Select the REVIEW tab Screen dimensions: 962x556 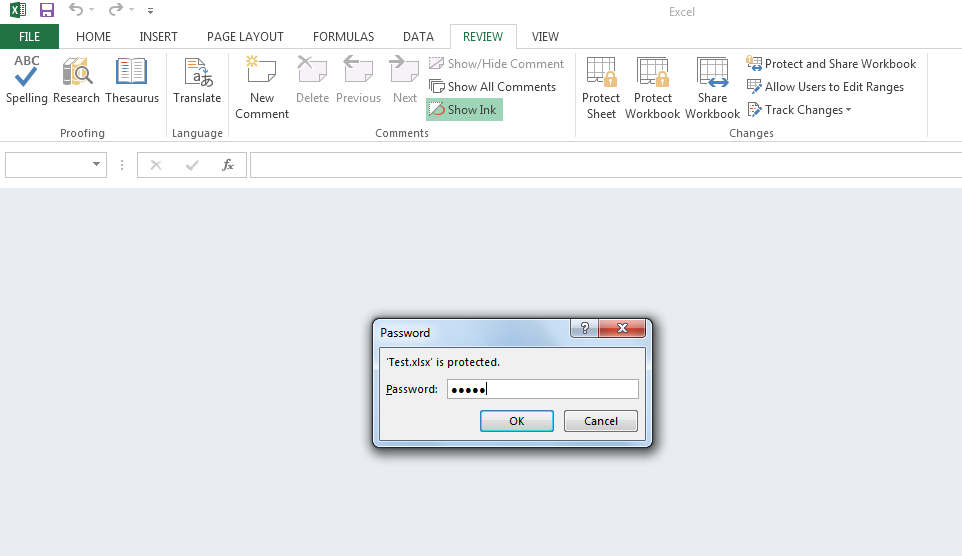click(483, 37)
